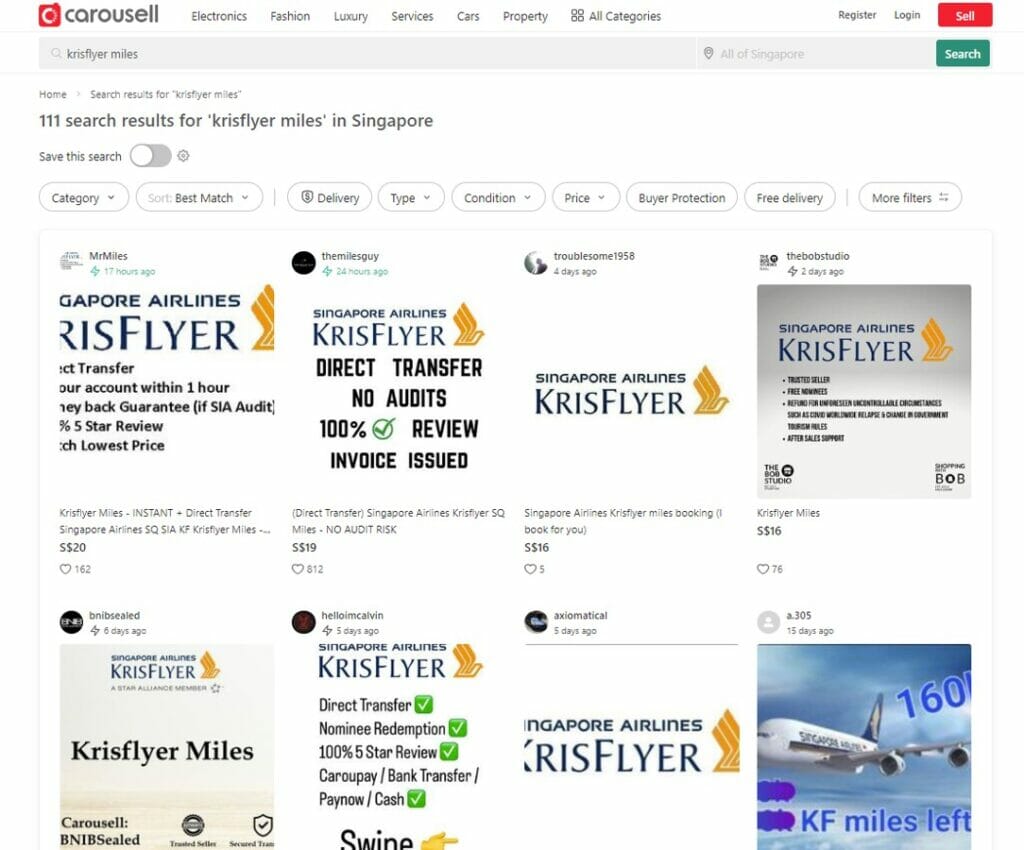Enable the Buyer Protection filter
This screenshot has height=850, width=1024.
coord(681,197)
